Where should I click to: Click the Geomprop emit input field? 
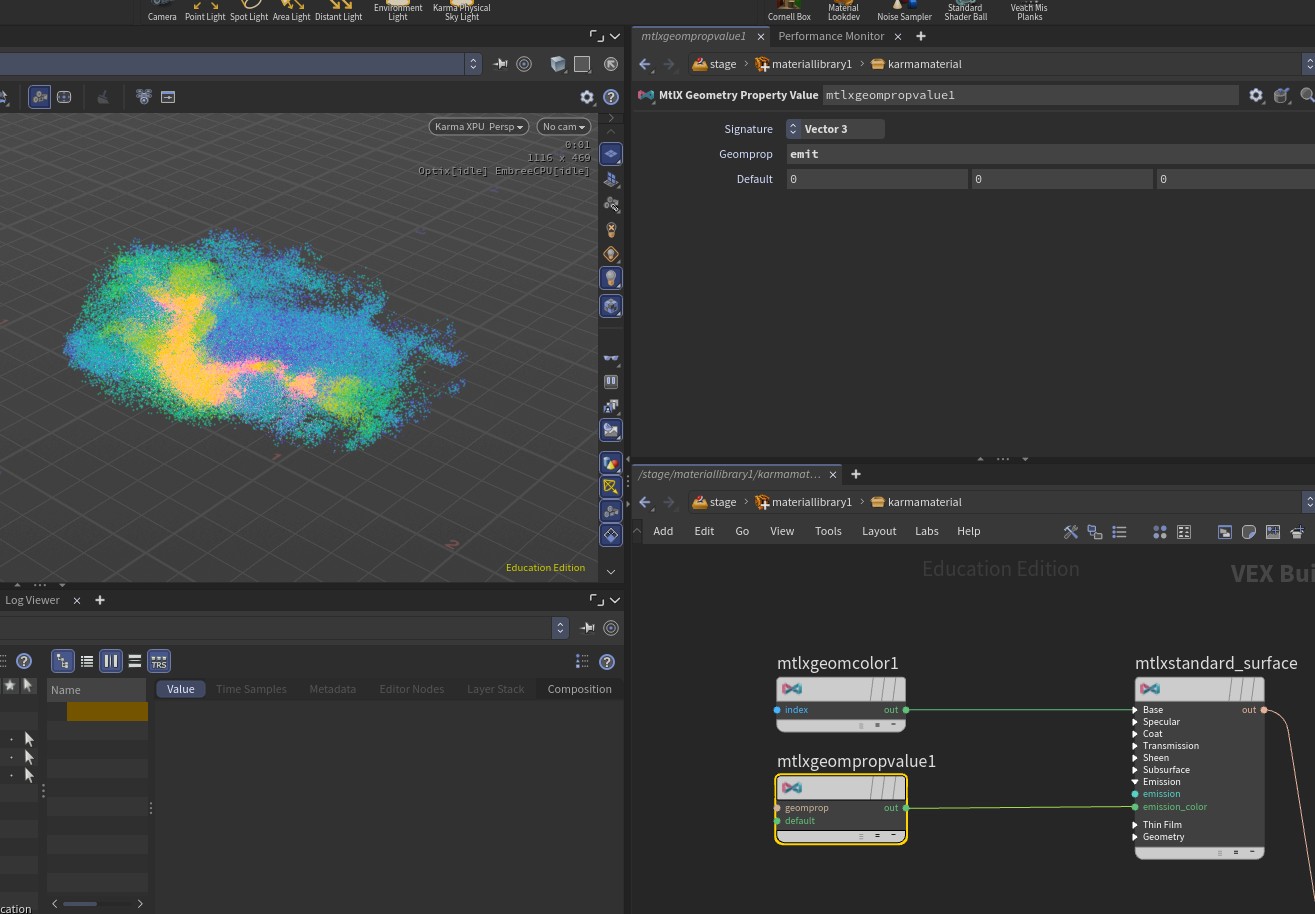[1050, 154]
